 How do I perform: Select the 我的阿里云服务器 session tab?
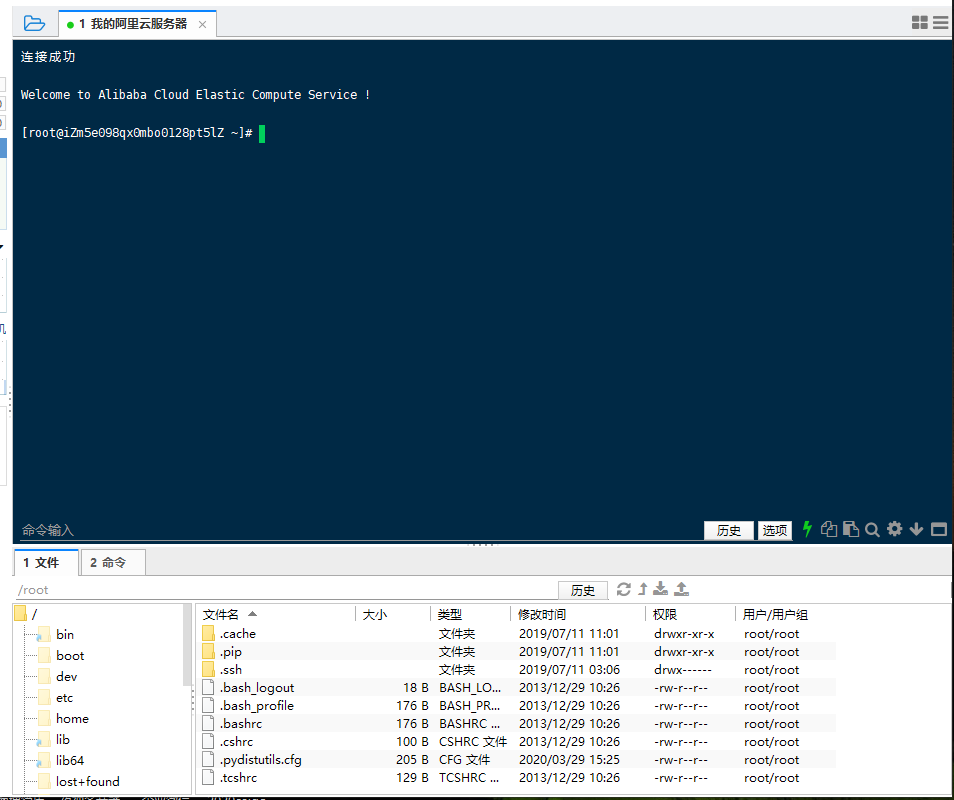[x=137, y=24]
